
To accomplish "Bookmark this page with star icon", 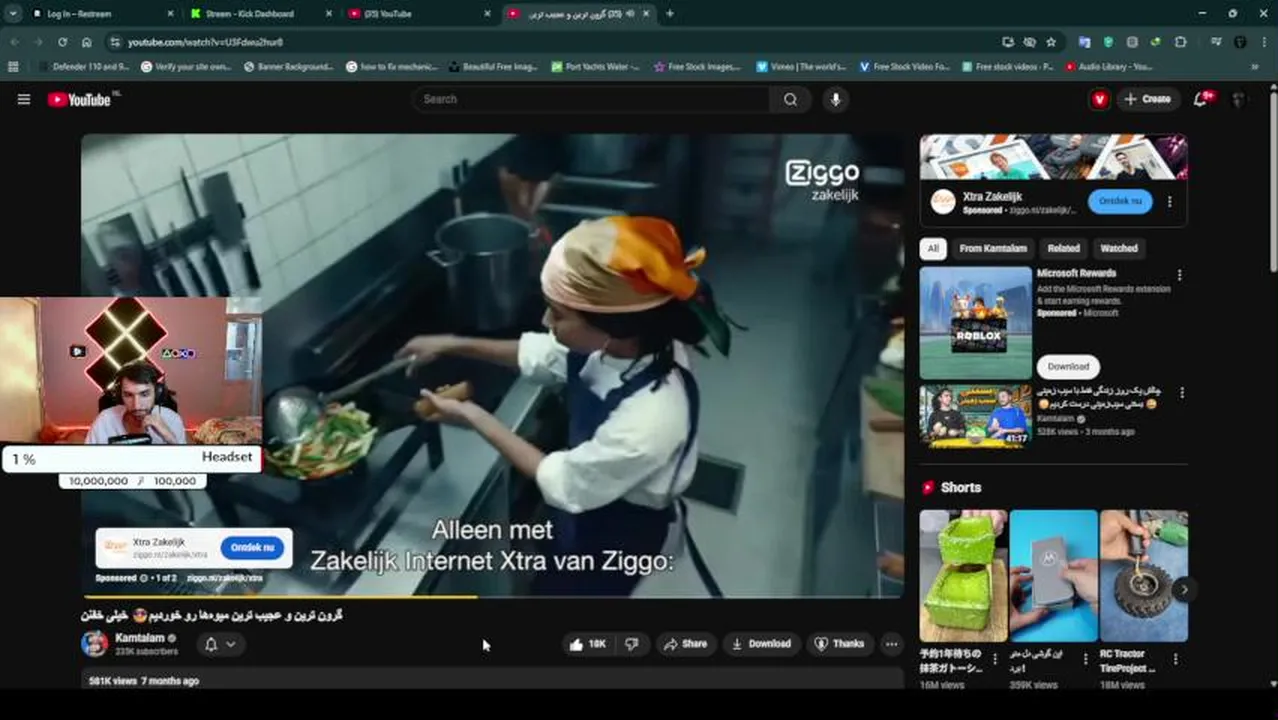I will click(1051, 42).
